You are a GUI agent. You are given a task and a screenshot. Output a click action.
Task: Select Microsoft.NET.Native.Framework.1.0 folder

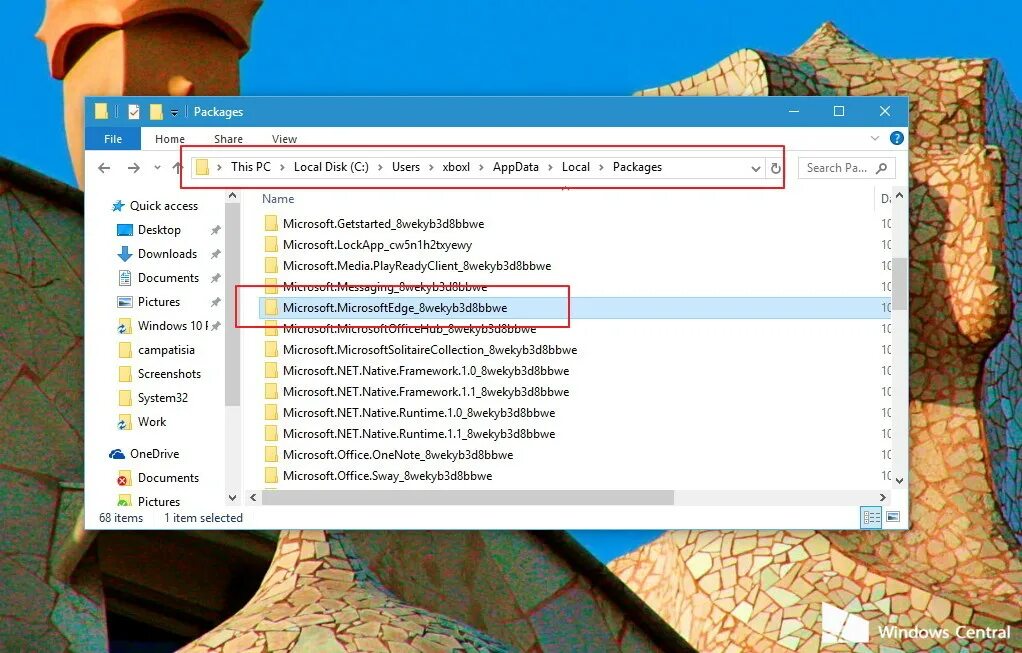click(x=426, y=371)
